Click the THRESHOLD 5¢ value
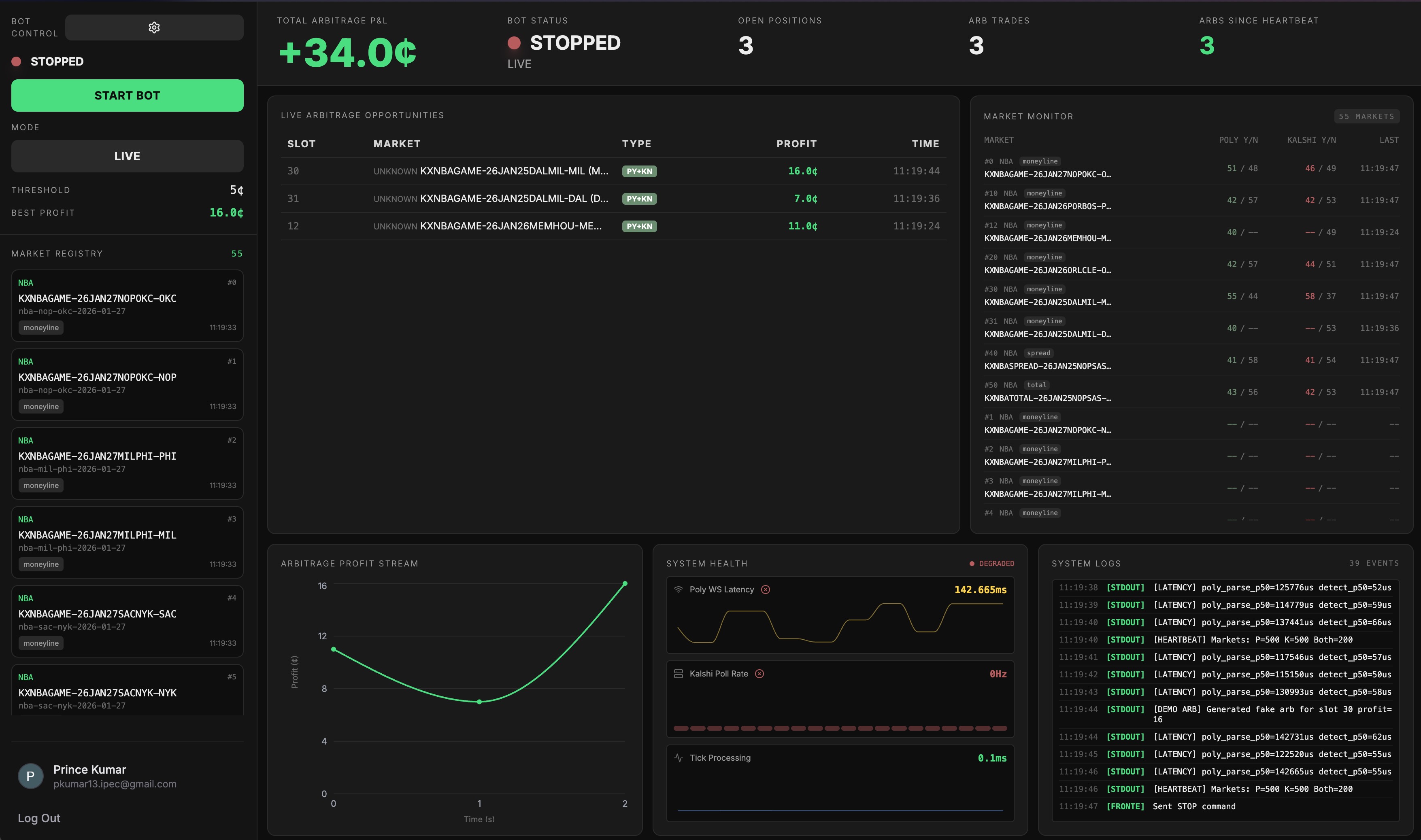Screen dimensions: 1421x840 click(236, 190)
